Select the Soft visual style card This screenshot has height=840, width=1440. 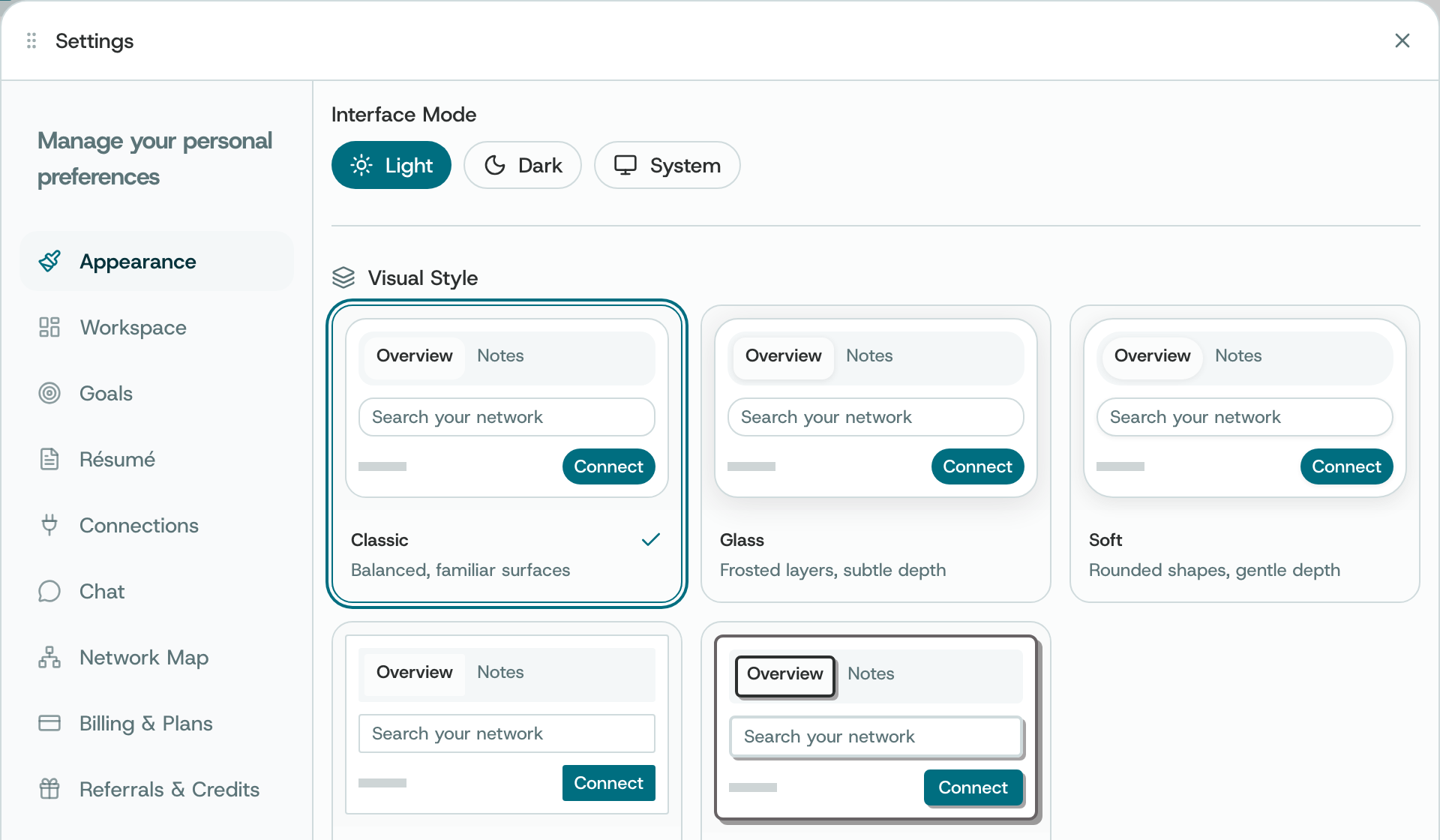click(x=1245, y=454)
